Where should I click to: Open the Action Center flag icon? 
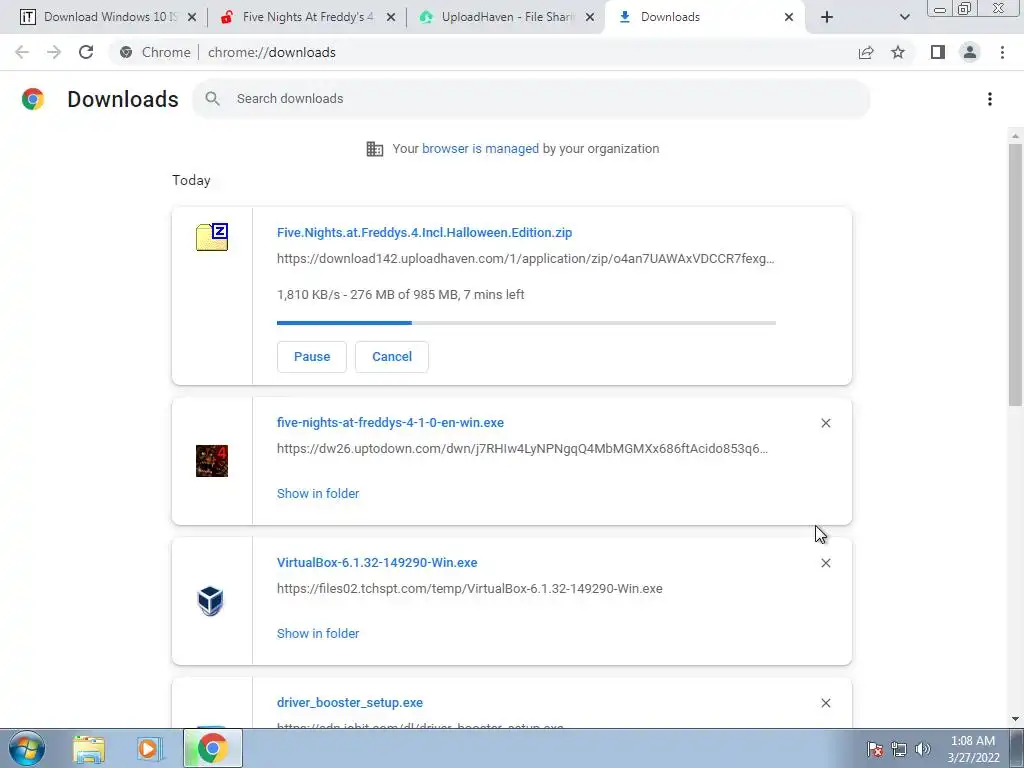tap(875, 749)
